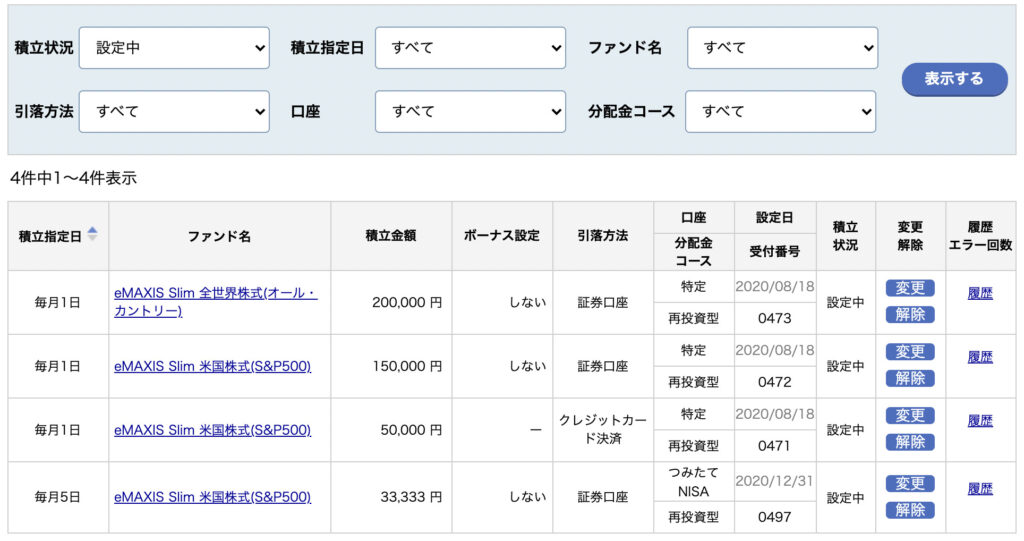Click the receipt number 0471 cell

click(x=775, y=446)
